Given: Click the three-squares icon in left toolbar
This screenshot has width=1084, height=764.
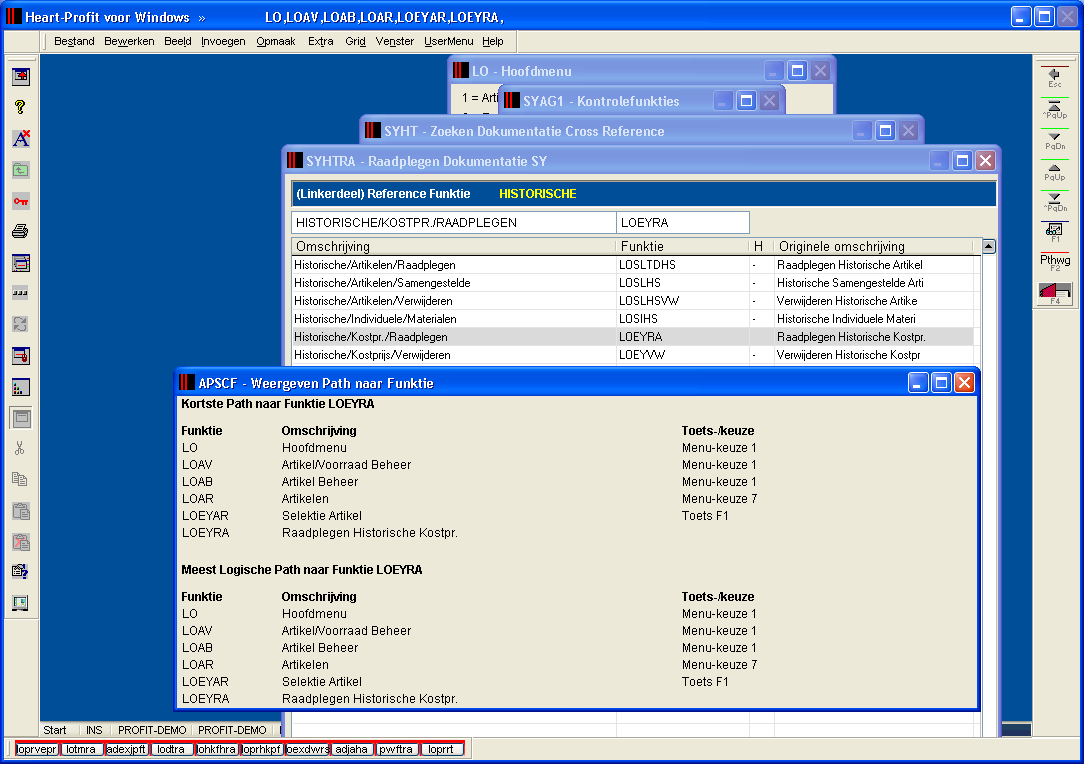Looking at the screenshot, I should [x=21, y=293].
